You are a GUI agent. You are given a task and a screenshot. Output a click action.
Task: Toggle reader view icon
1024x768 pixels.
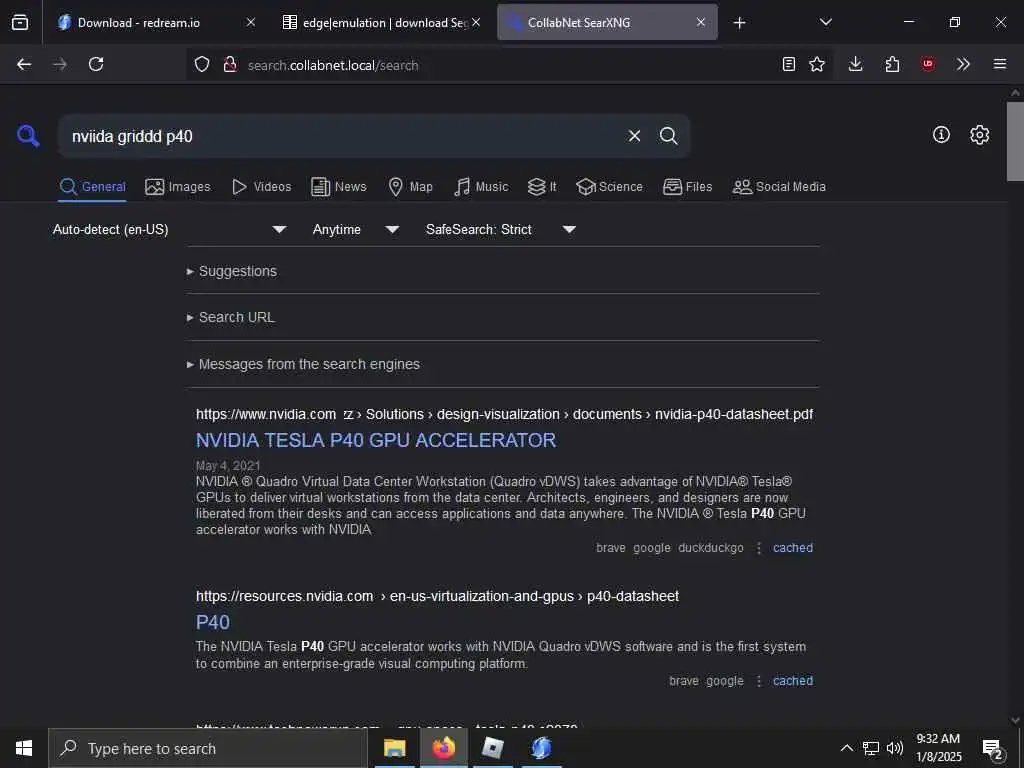tap(788, 64)
